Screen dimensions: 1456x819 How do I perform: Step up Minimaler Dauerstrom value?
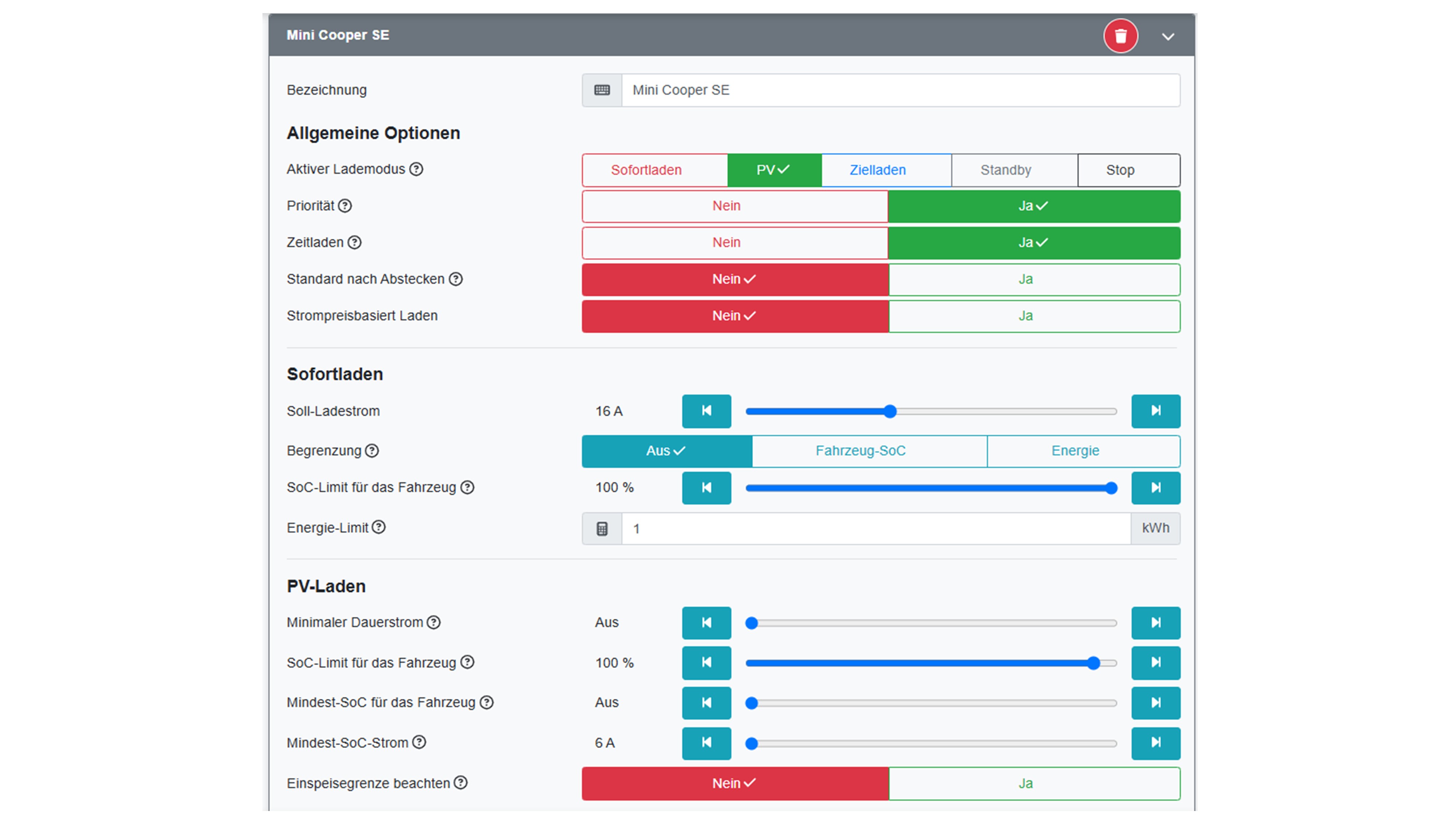click(1155, 623)
